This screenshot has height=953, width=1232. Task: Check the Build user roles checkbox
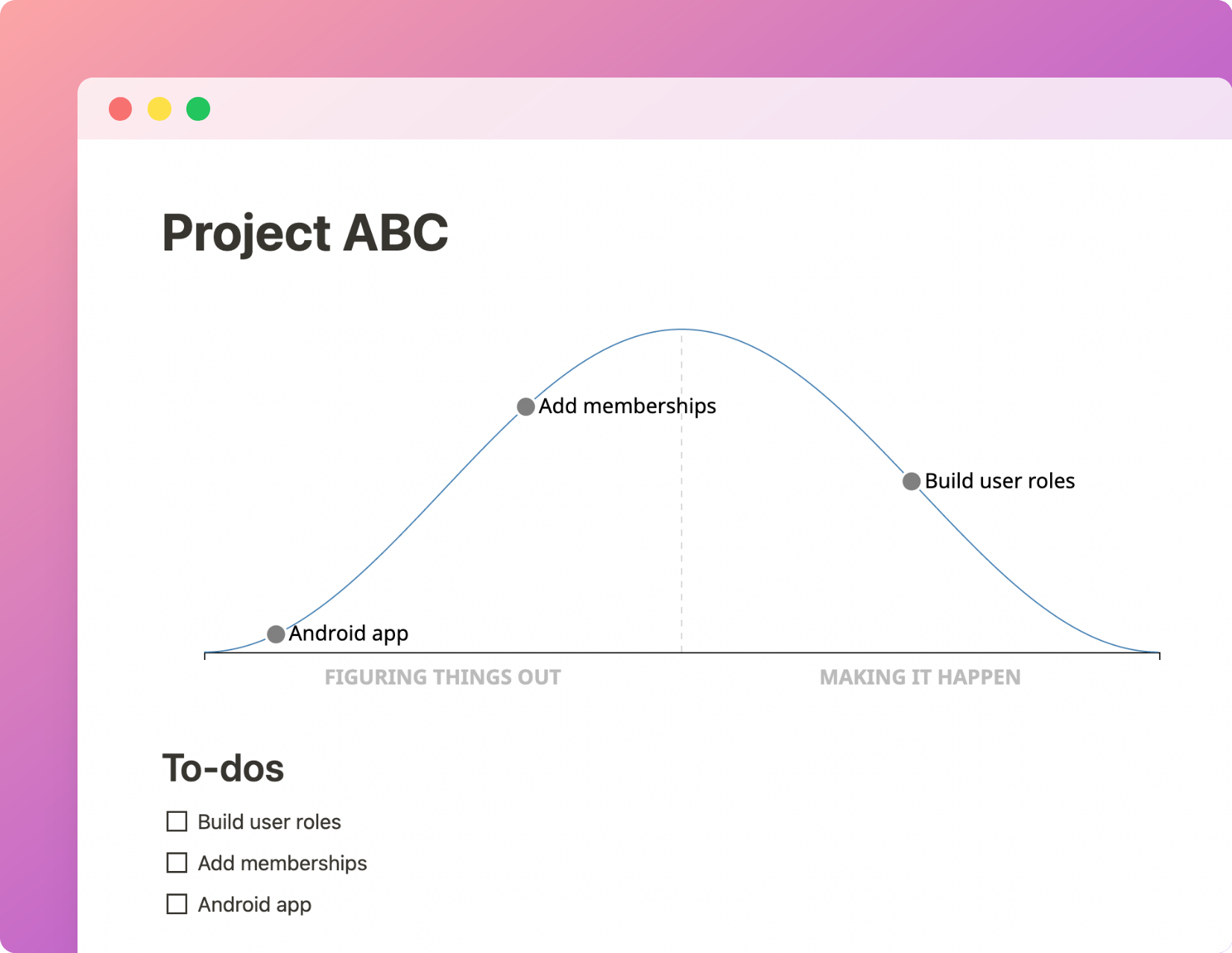click(x=177, y=822)
